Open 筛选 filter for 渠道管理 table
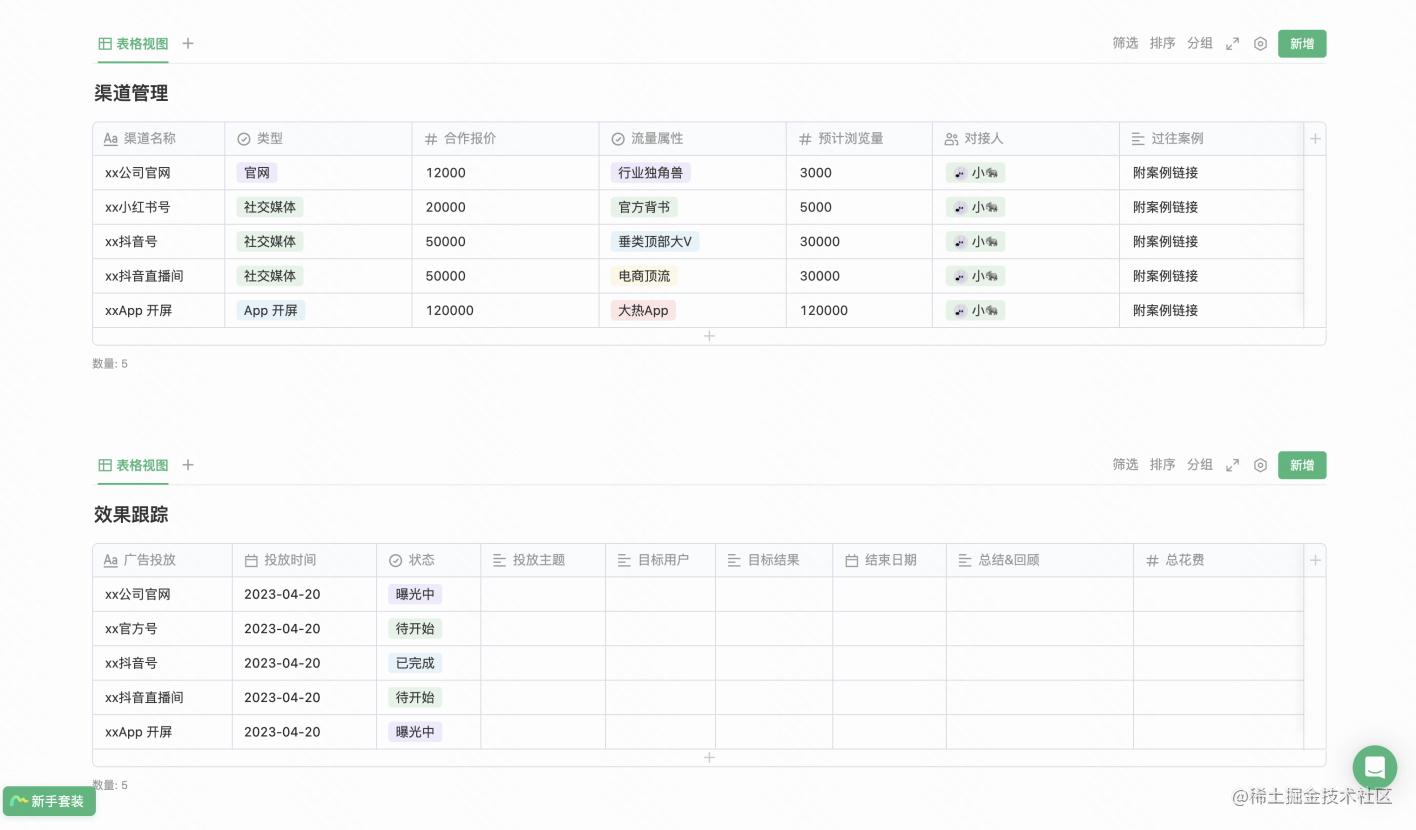 1126,43
